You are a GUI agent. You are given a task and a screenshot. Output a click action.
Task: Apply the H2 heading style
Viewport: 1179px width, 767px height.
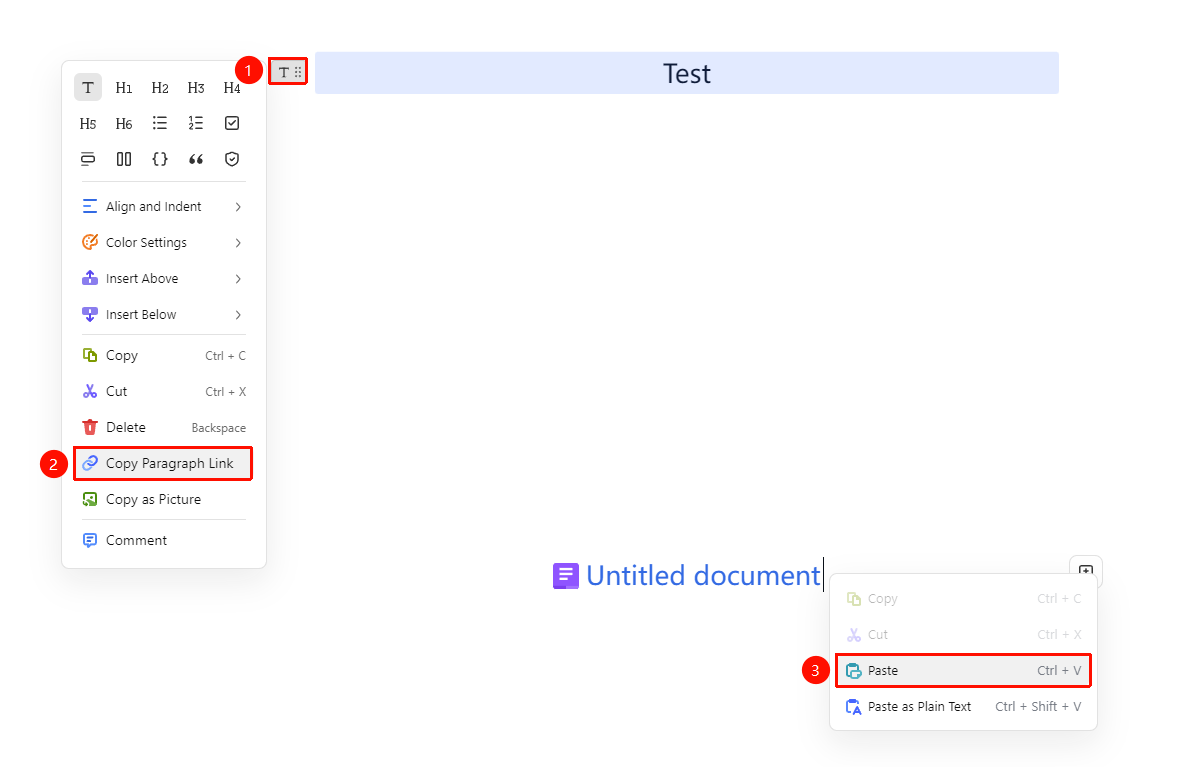pos(160,87)
